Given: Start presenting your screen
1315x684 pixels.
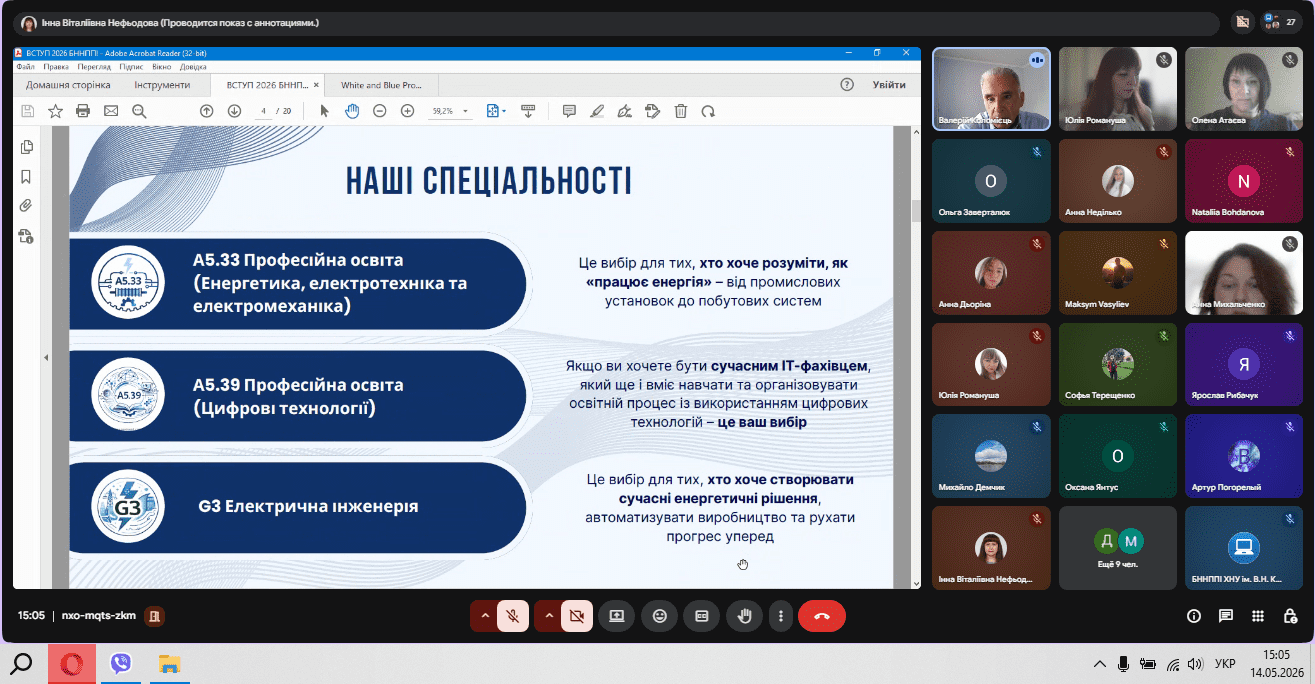Looking at the screenshot, I should point(617,616).
